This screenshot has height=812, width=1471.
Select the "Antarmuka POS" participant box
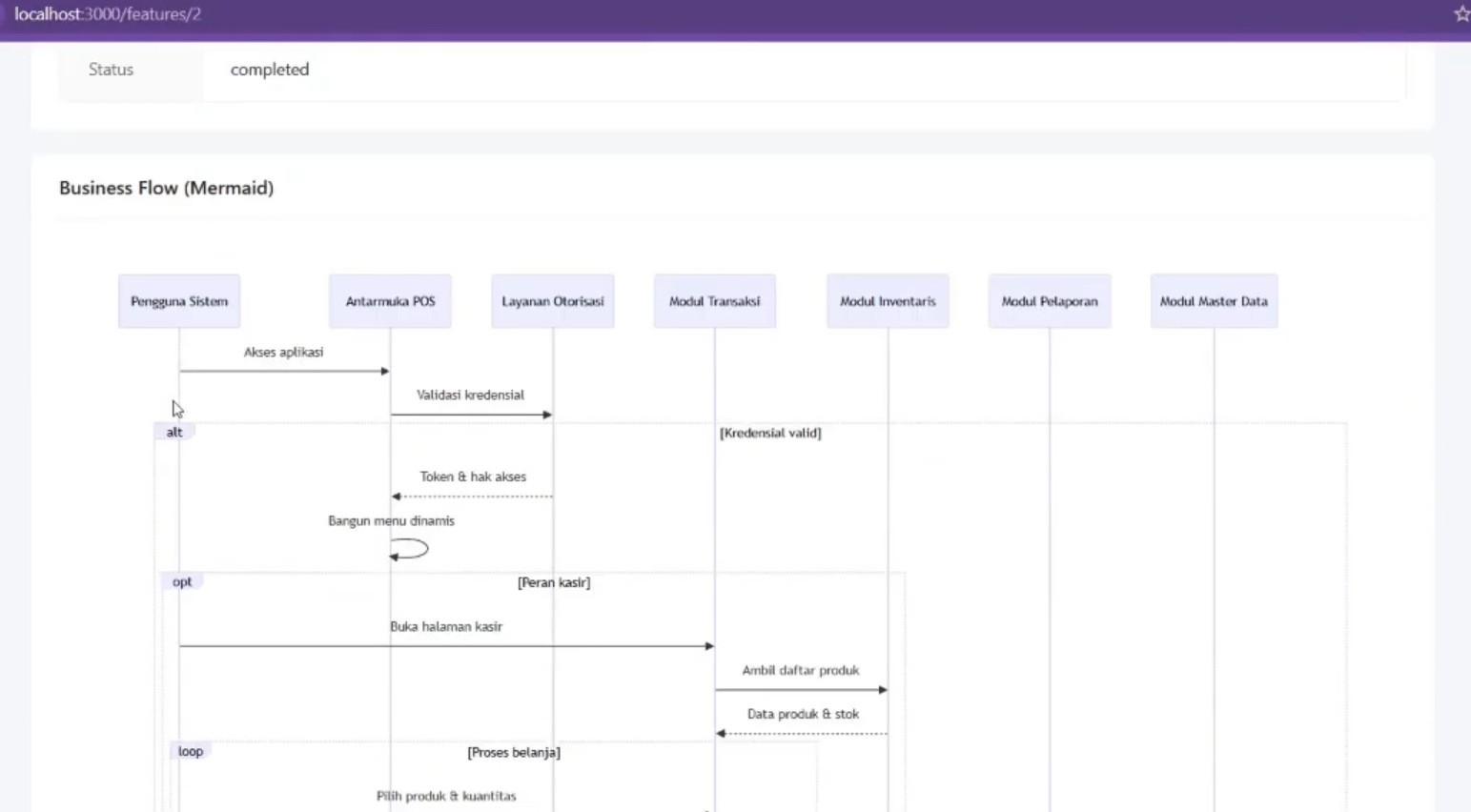390,301
